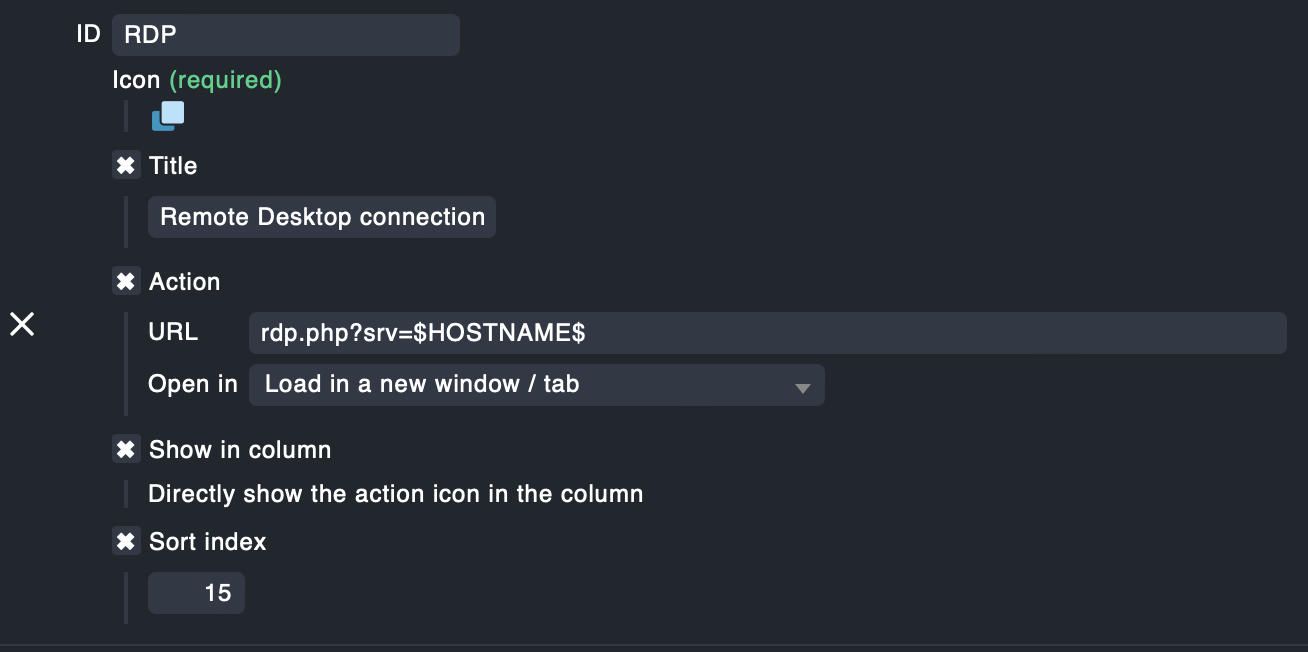Remove this entry with the large X
This screenshot has height=652, width=1308.
pyautogui.click(x=22, y=324)
